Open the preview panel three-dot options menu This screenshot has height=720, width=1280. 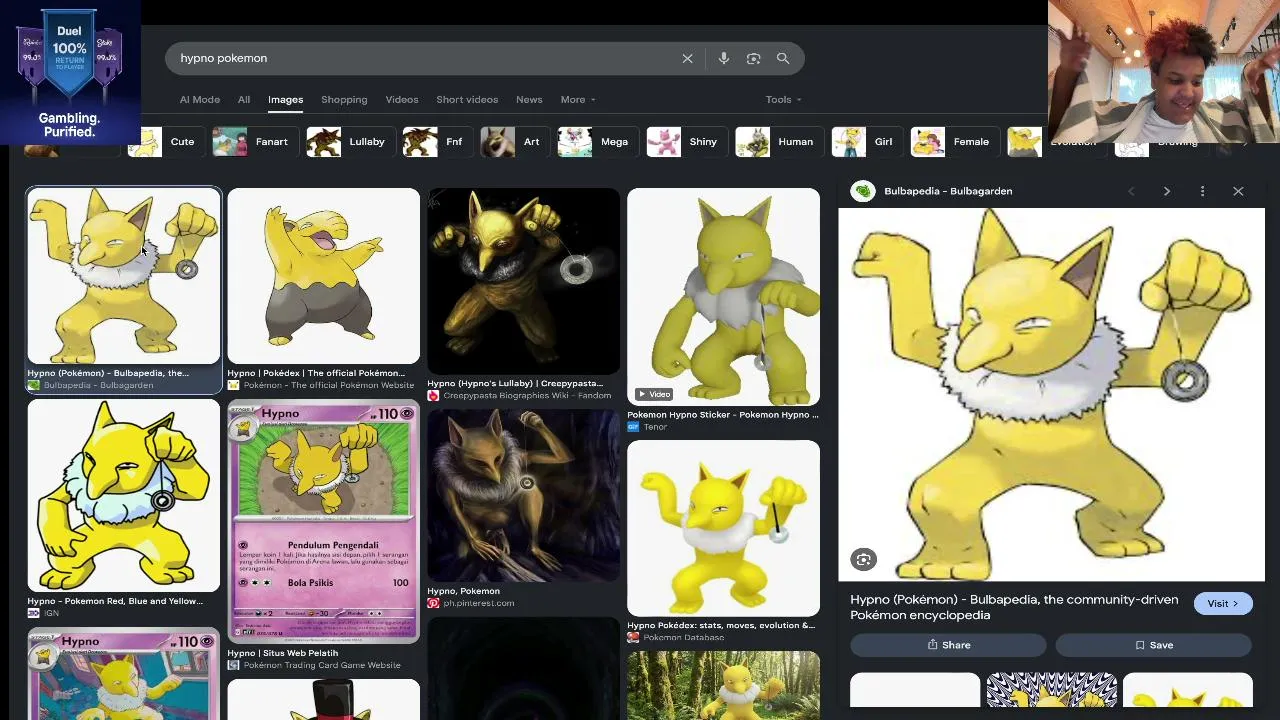click(1202, 191)
